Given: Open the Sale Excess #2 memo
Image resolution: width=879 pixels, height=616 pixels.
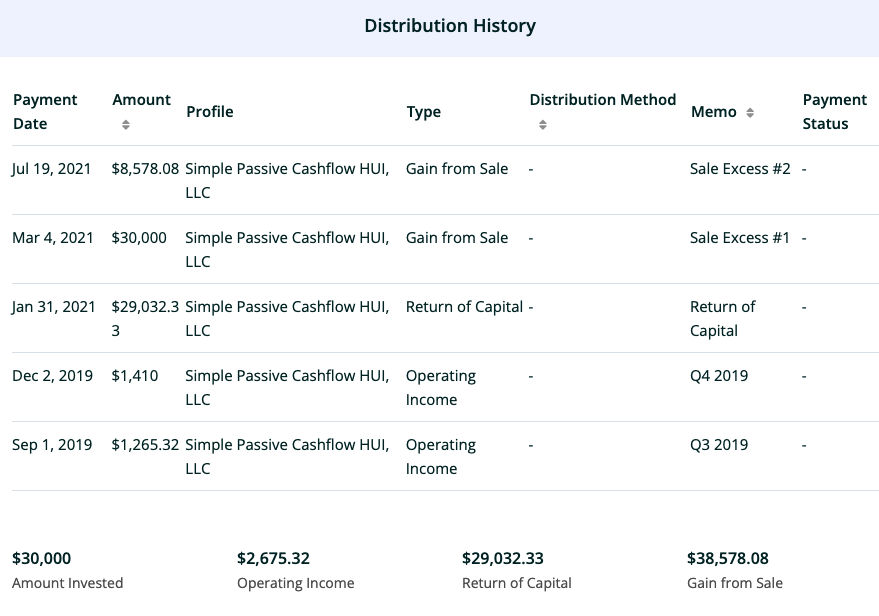Looking at the screenshot, I should pyautogui.click(x=740, y=169).
